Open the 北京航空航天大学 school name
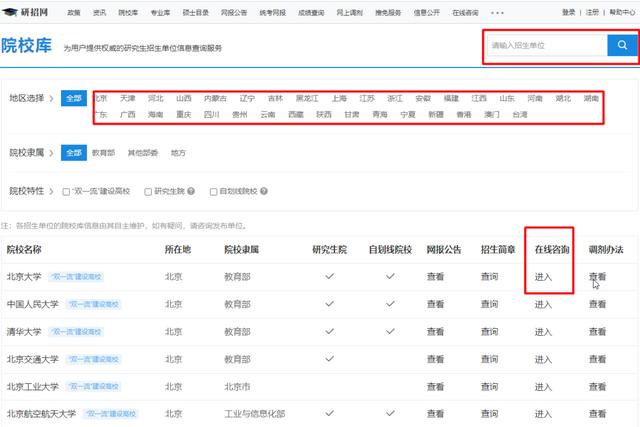The width and height of the screenshot is (640, 427). pyautogui.click(x=41, y=414)
